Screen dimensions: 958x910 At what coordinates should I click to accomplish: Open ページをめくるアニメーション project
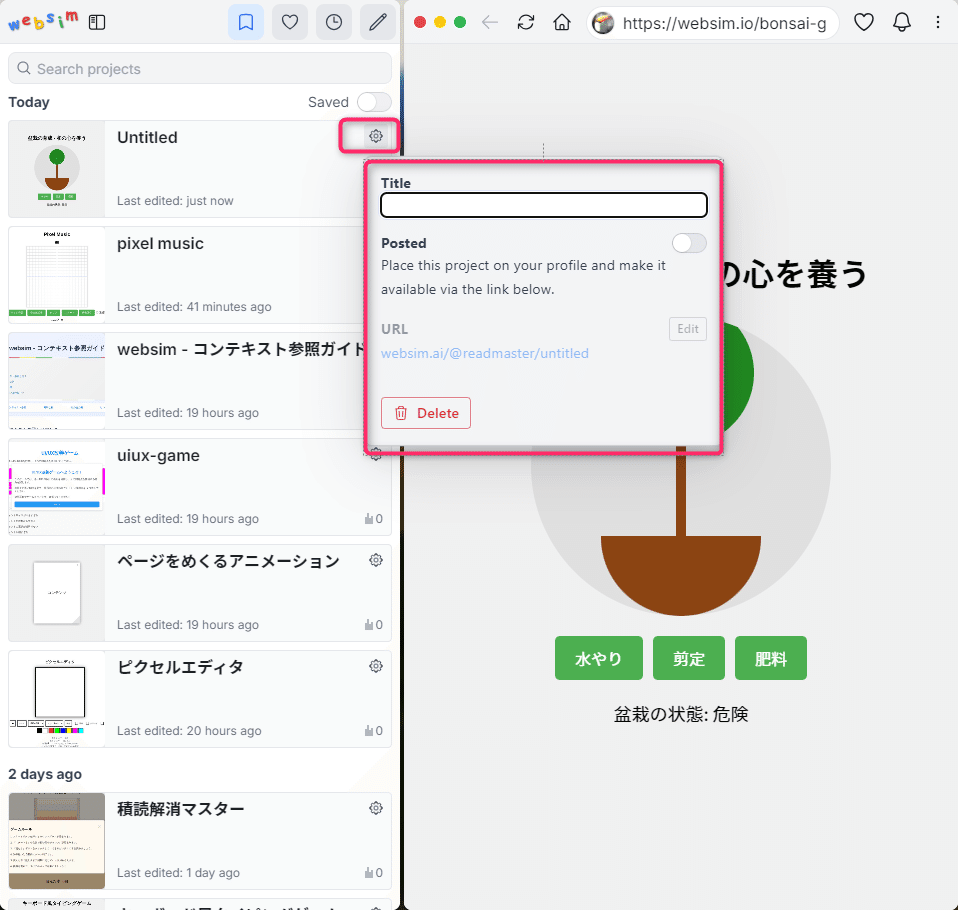pyautogui.click(x=228, y=561)
